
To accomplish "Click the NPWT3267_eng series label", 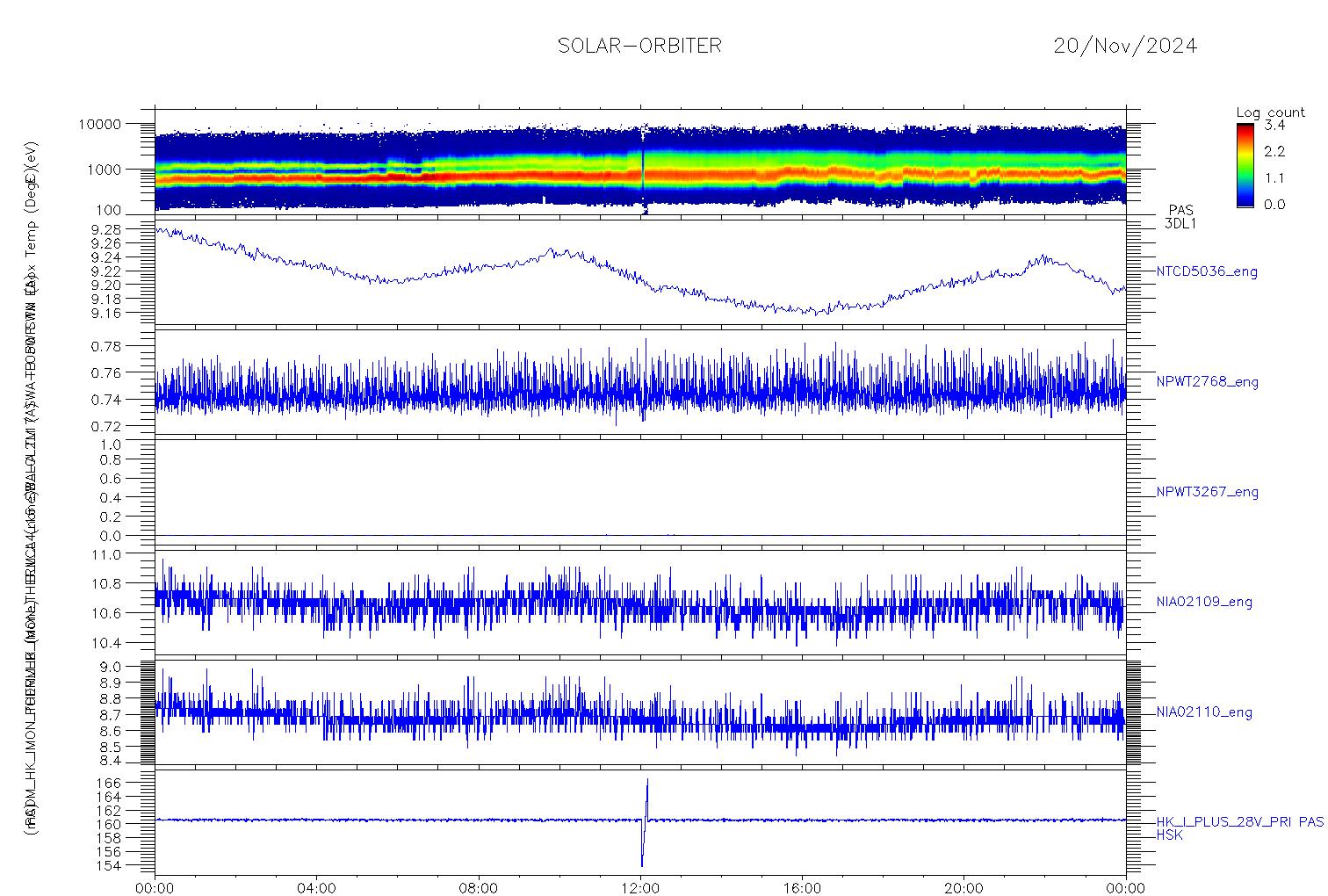I will [x=1208, y=492].
